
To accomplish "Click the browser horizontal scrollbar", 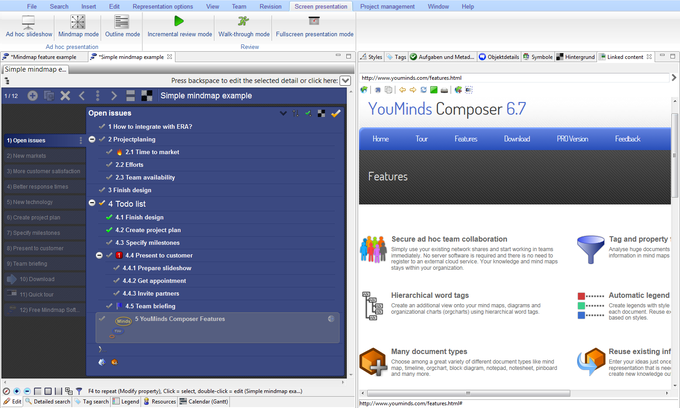I will pos(468,393).
